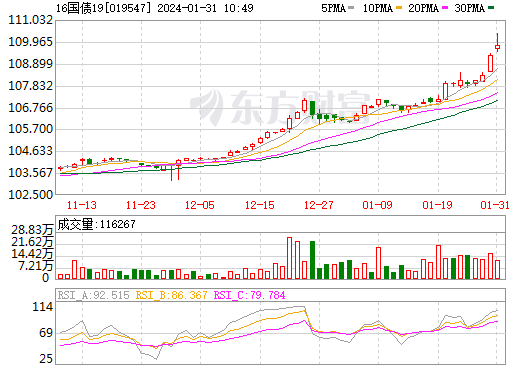Viewport: 520px width, 365px height.
Task: Click the 111.032 top price label
Action: tap(30, 20)
